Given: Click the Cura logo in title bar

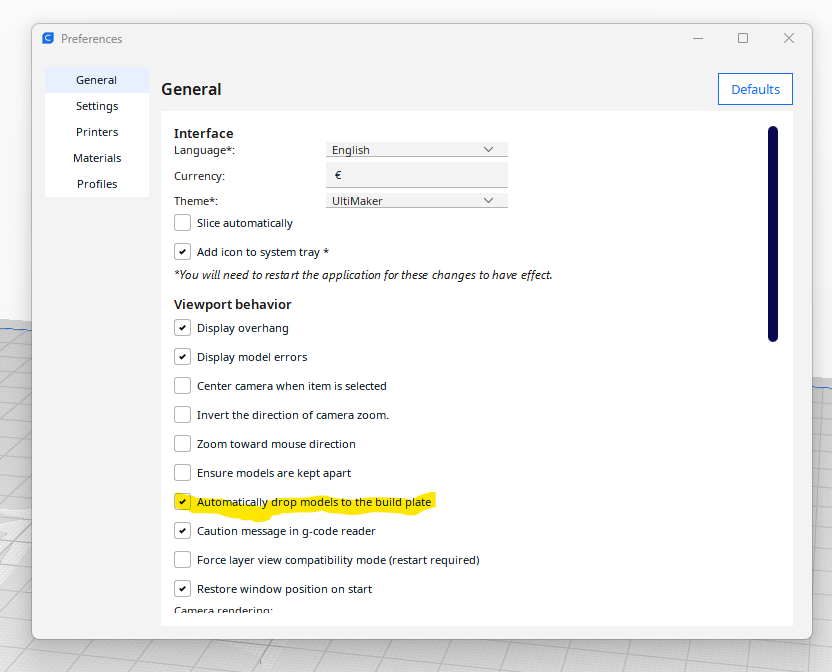Looking at the screenshot, I should [48, 38].
